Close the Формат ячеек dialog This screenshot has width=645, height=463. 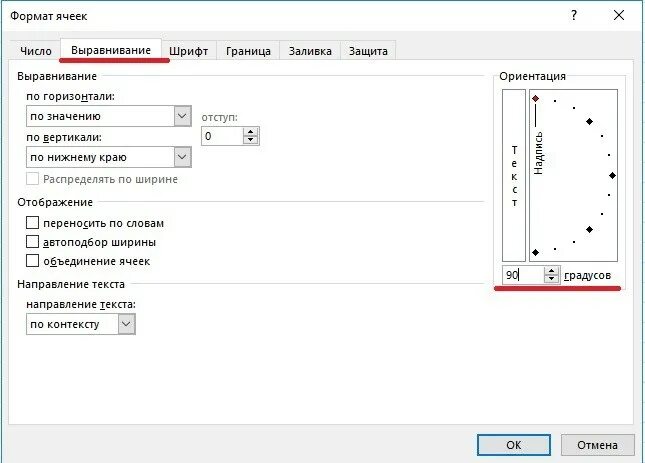click(619, 16)
